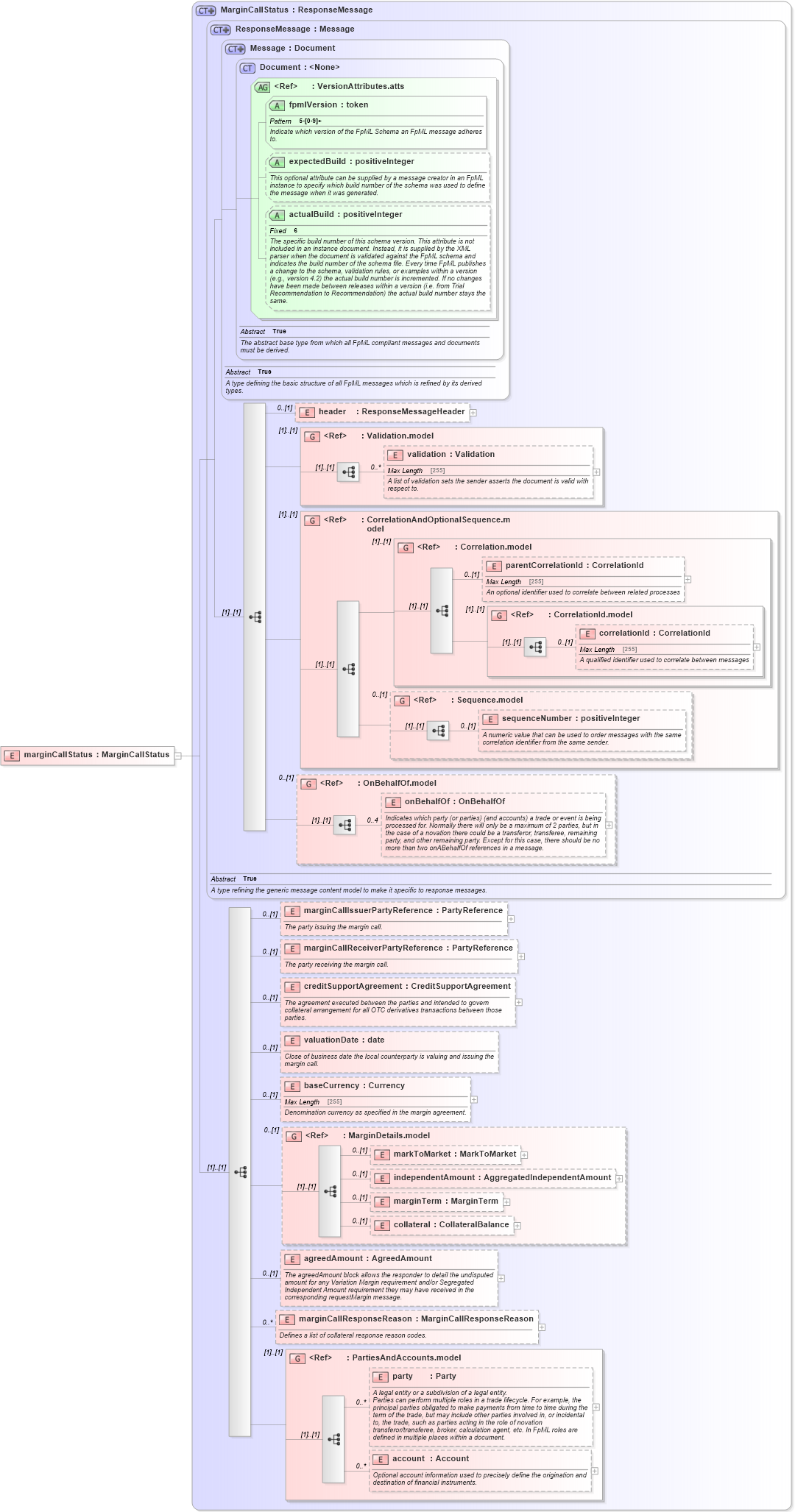795x1512 pixels.
Task: Expand the validation element plus box
Action: point(597,472)
